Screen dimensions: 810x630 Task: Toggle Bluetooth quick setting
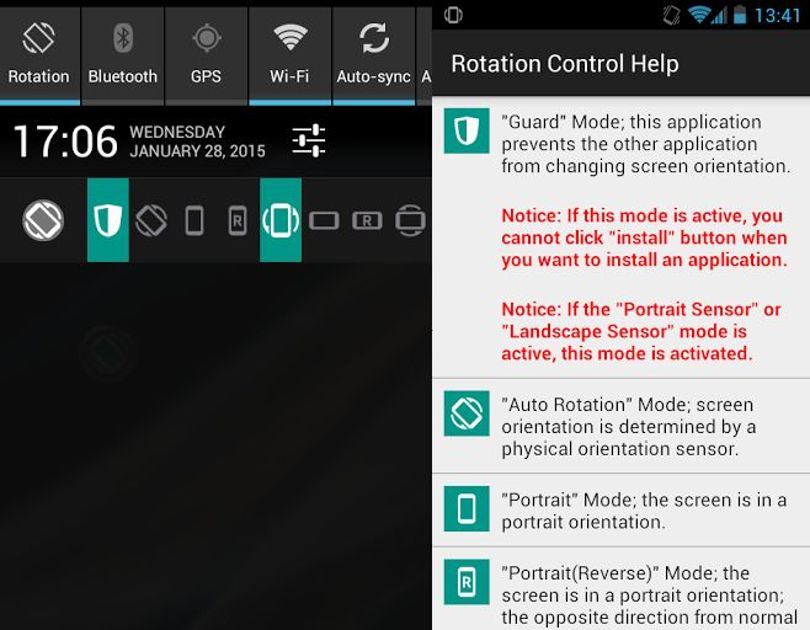pyautogui.click(x=123, y=54)
